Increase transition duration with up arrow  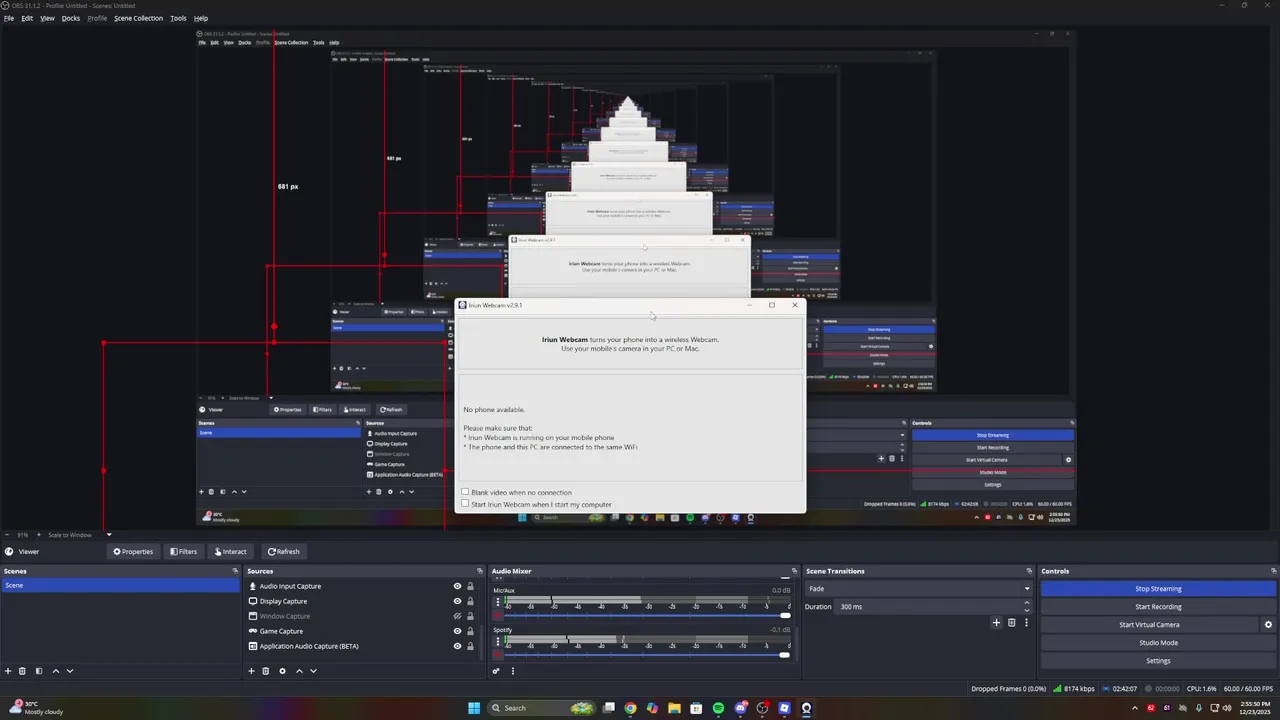coord(1026,603)
